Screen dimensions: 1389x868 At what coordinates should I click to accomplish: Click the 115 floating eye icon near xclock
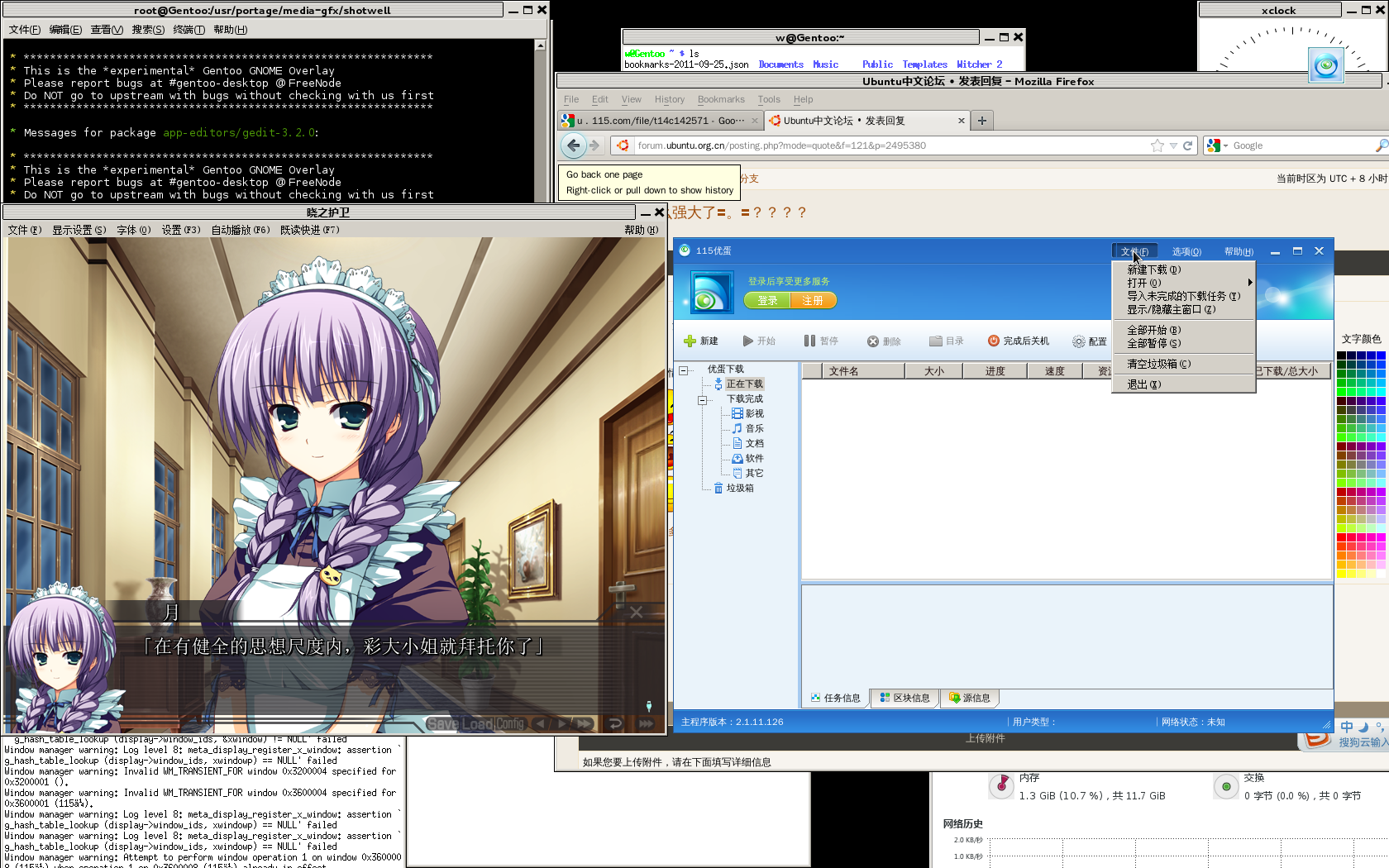pos(1326,65)
